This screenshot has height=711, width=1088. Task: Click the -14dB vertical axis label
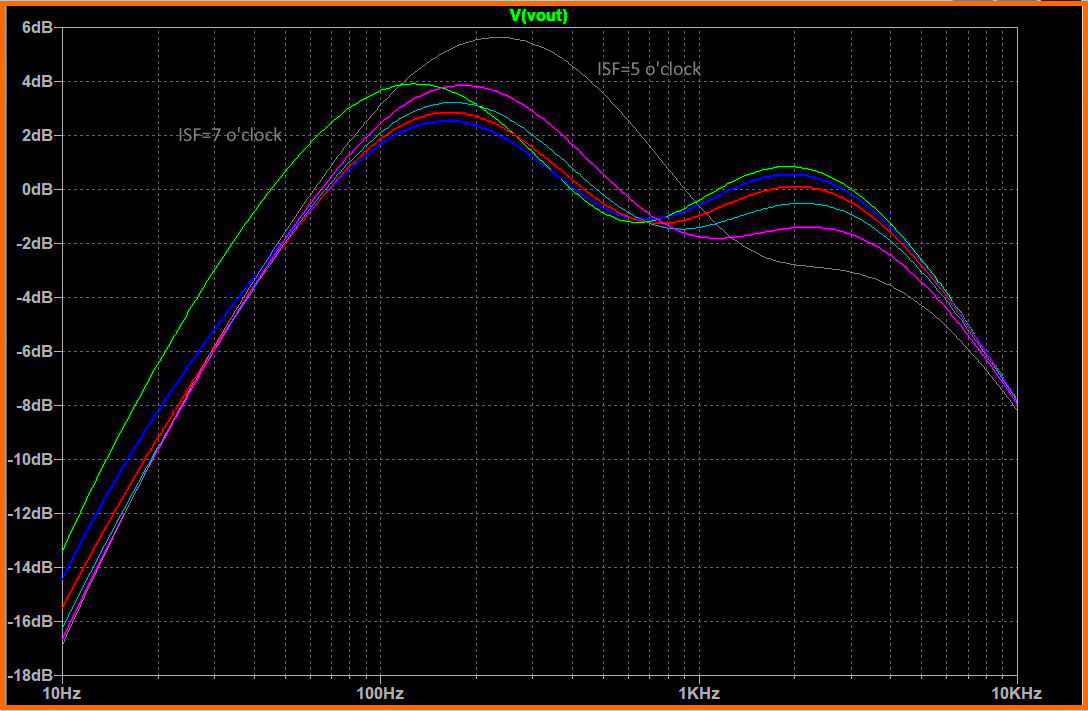point(33,567)
